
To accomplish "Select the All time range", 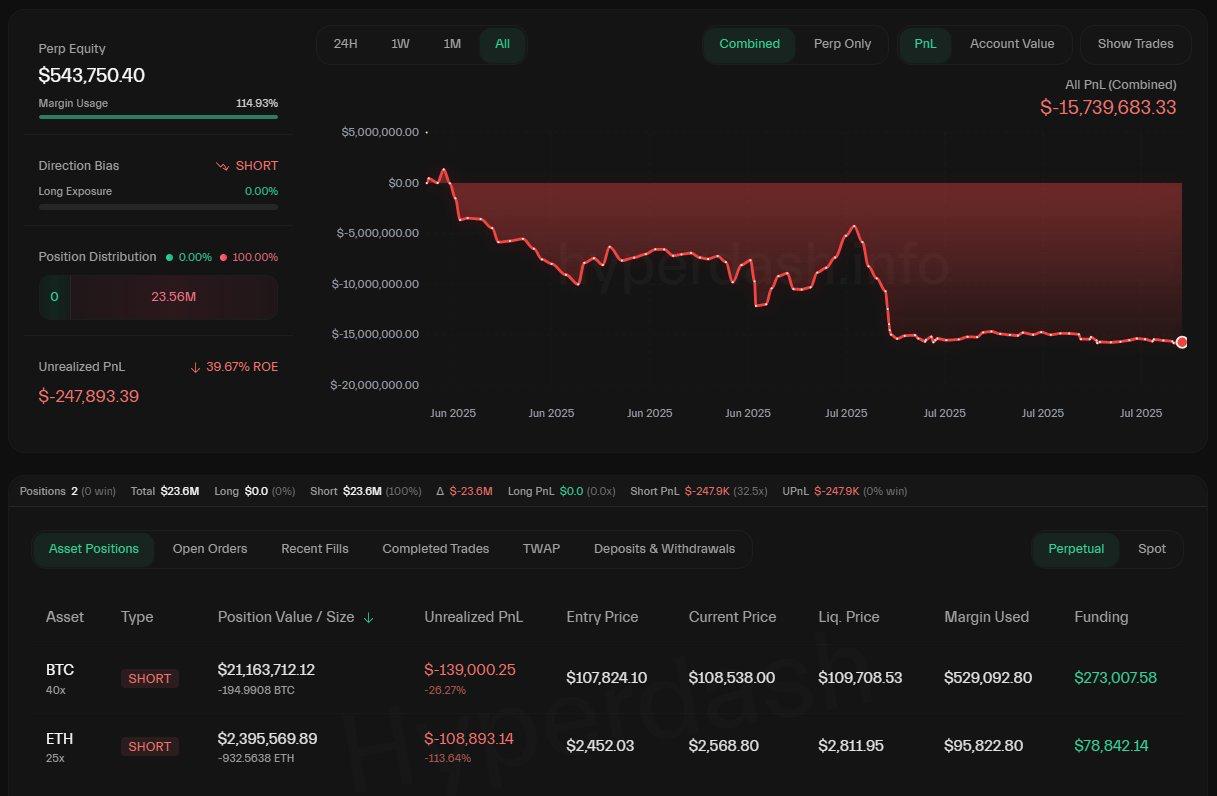I will pyautogui.click(x=502, y=44).
